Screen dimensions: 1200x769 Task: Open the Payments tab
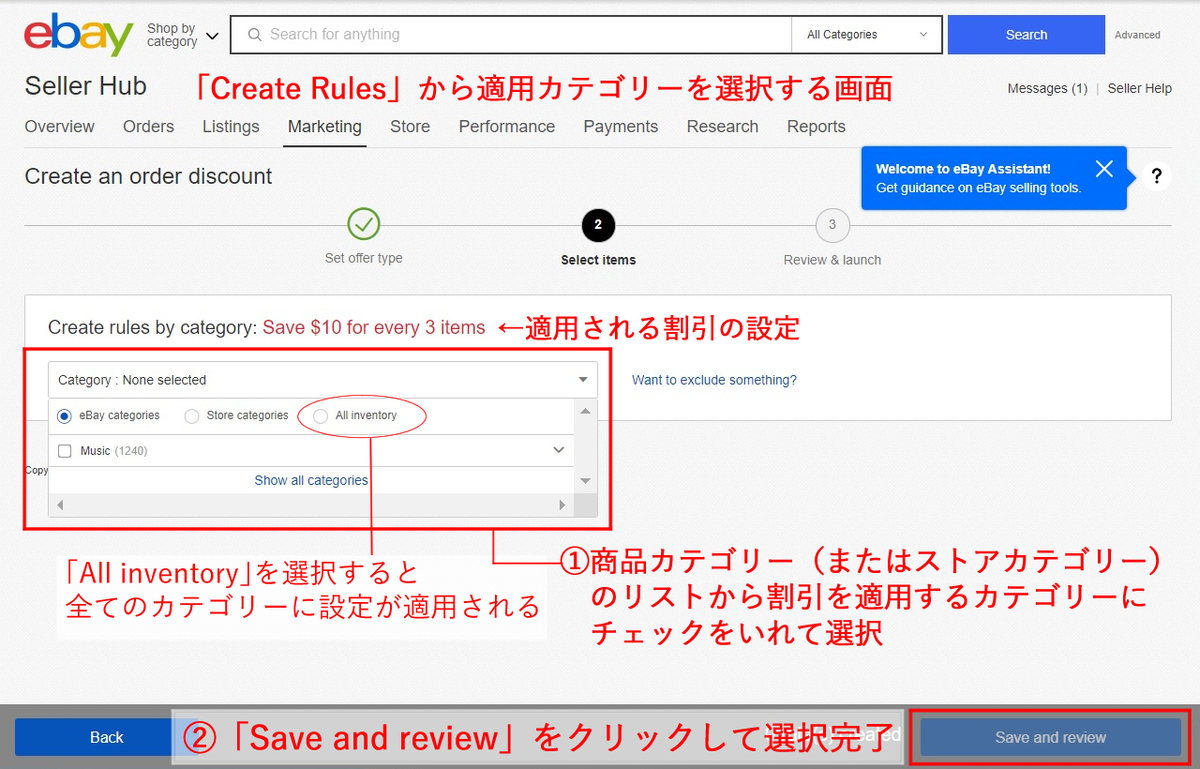tap(621, 127)
